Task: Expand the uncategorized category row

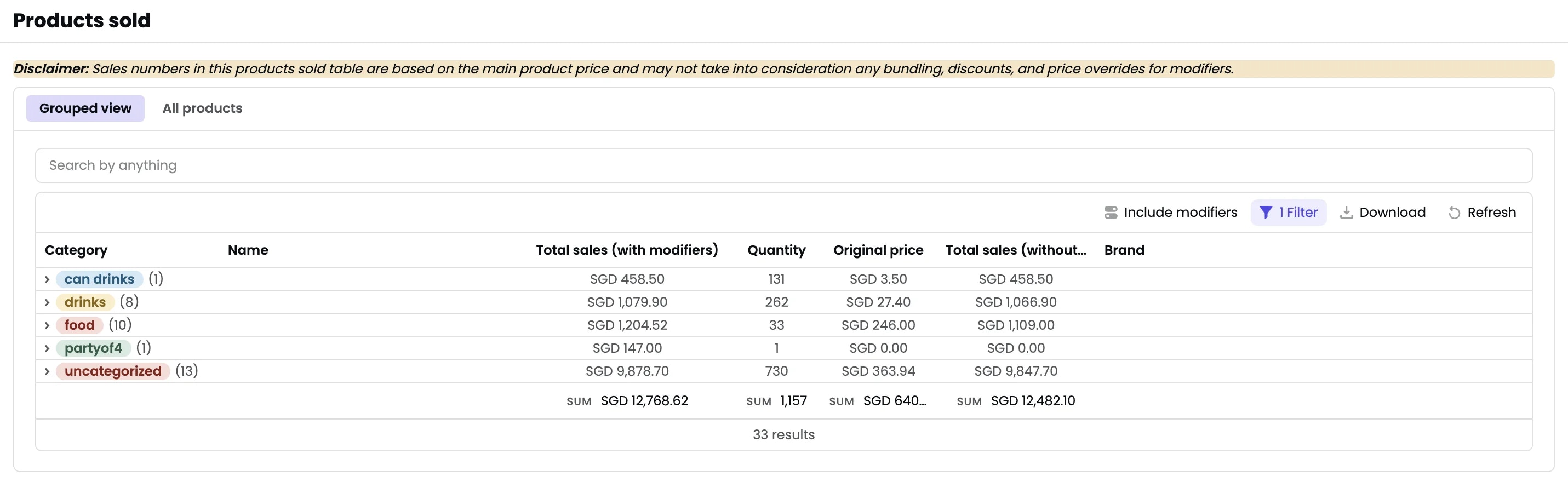Action: coord(47,371)
